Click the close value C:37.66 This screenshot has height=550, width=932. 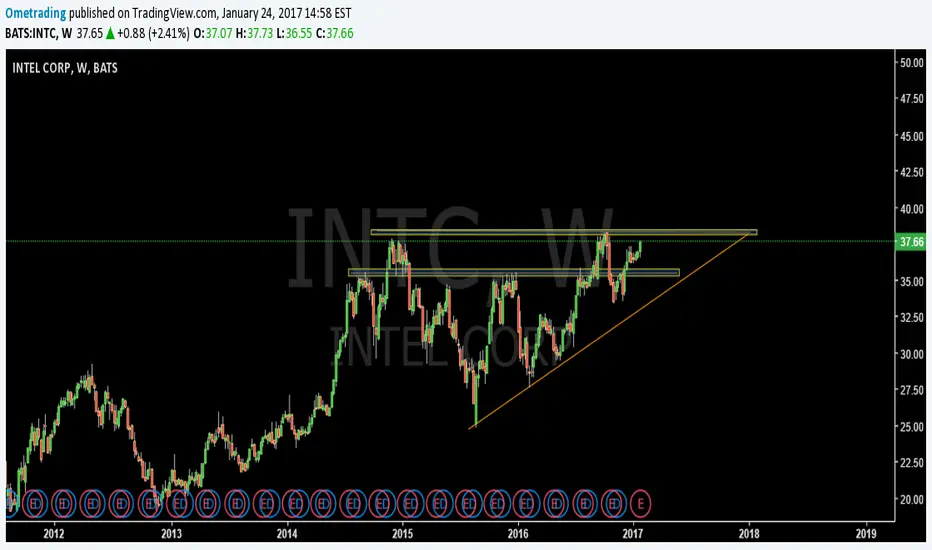tap(335, 33)
